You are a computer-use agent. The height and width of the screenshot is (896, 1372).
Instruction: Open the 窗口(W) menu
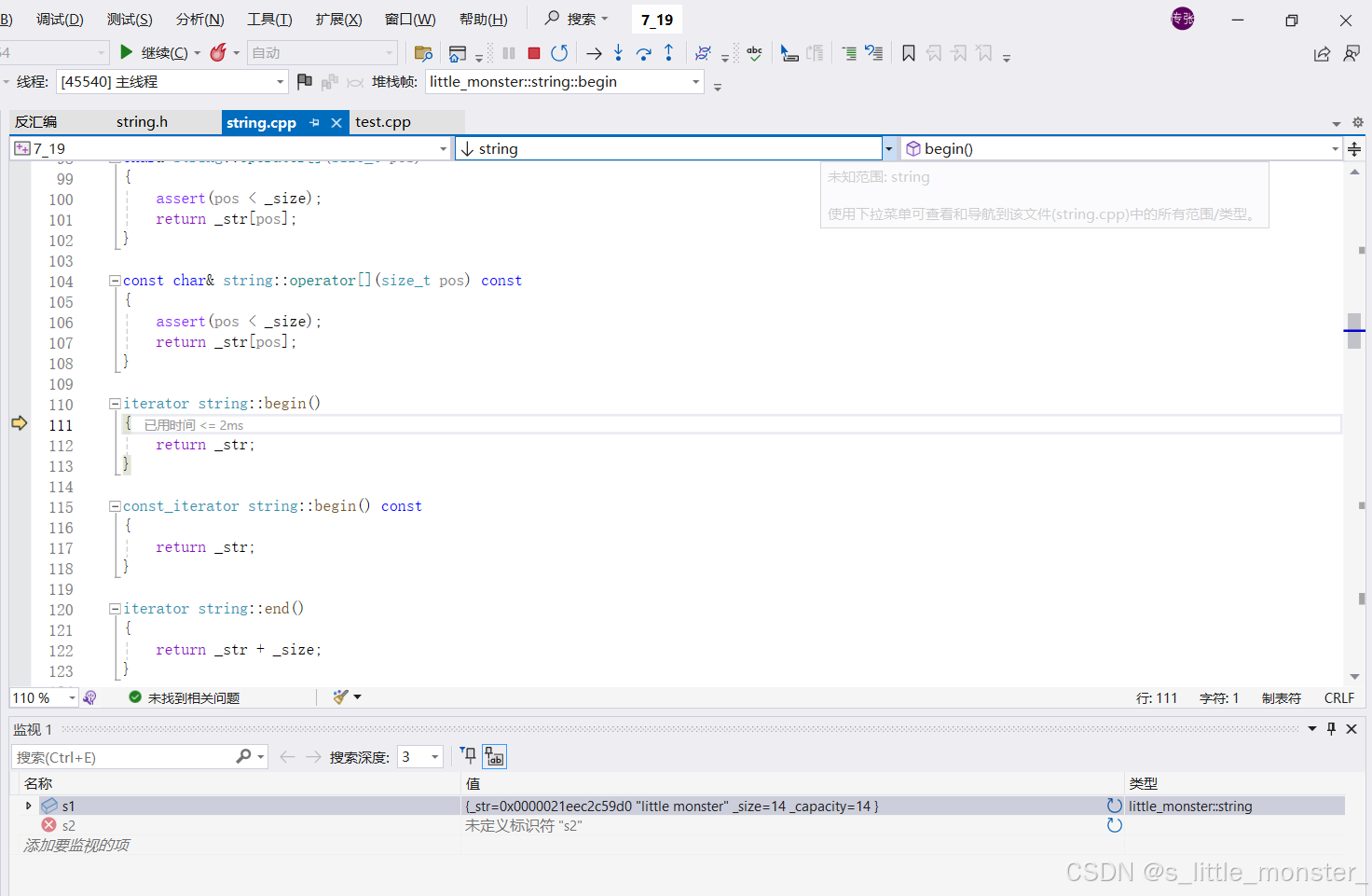click(x=410, y=20)
